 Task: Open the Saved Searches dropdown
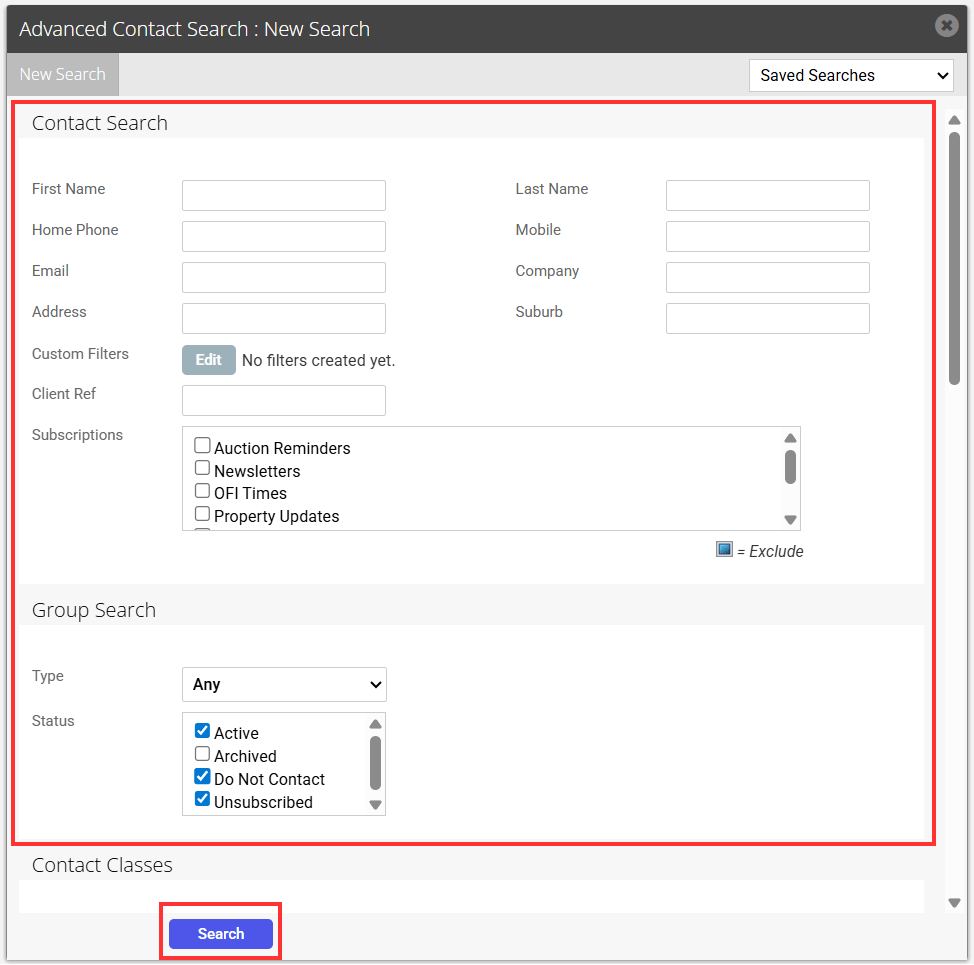[851, 75]
